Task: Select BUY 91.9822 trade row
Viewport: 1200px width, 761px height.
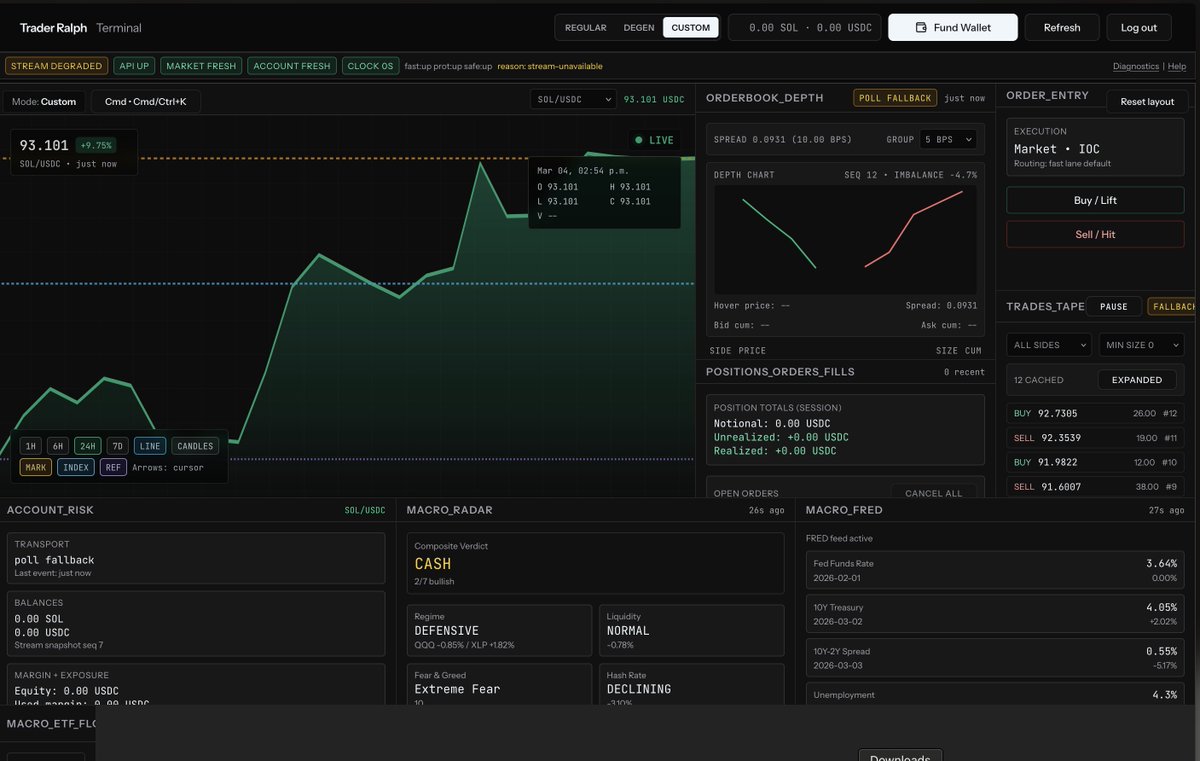Action: click(x=1095, y=462)
